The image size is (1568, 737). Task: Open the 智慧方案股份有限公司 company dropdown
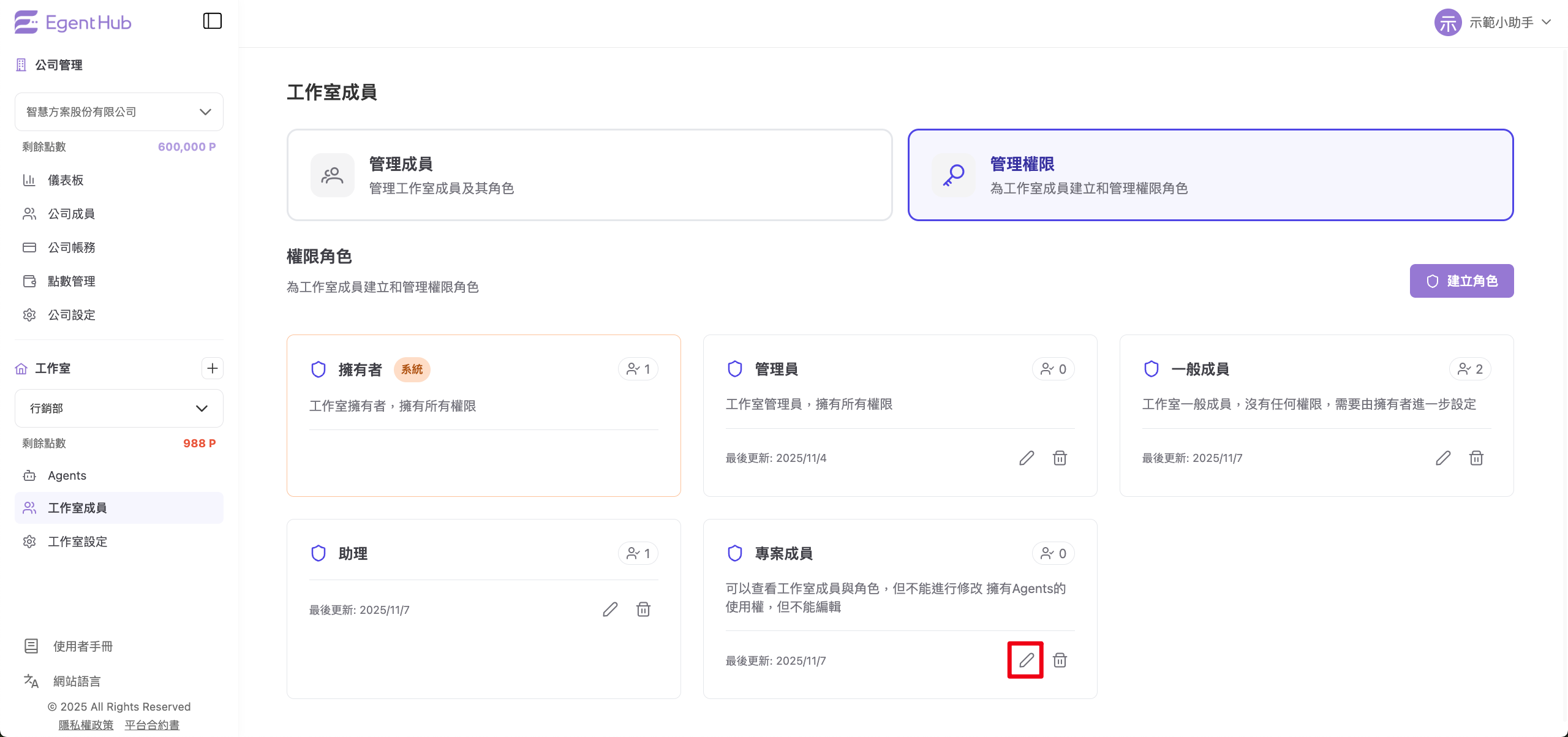coord(119,111)
